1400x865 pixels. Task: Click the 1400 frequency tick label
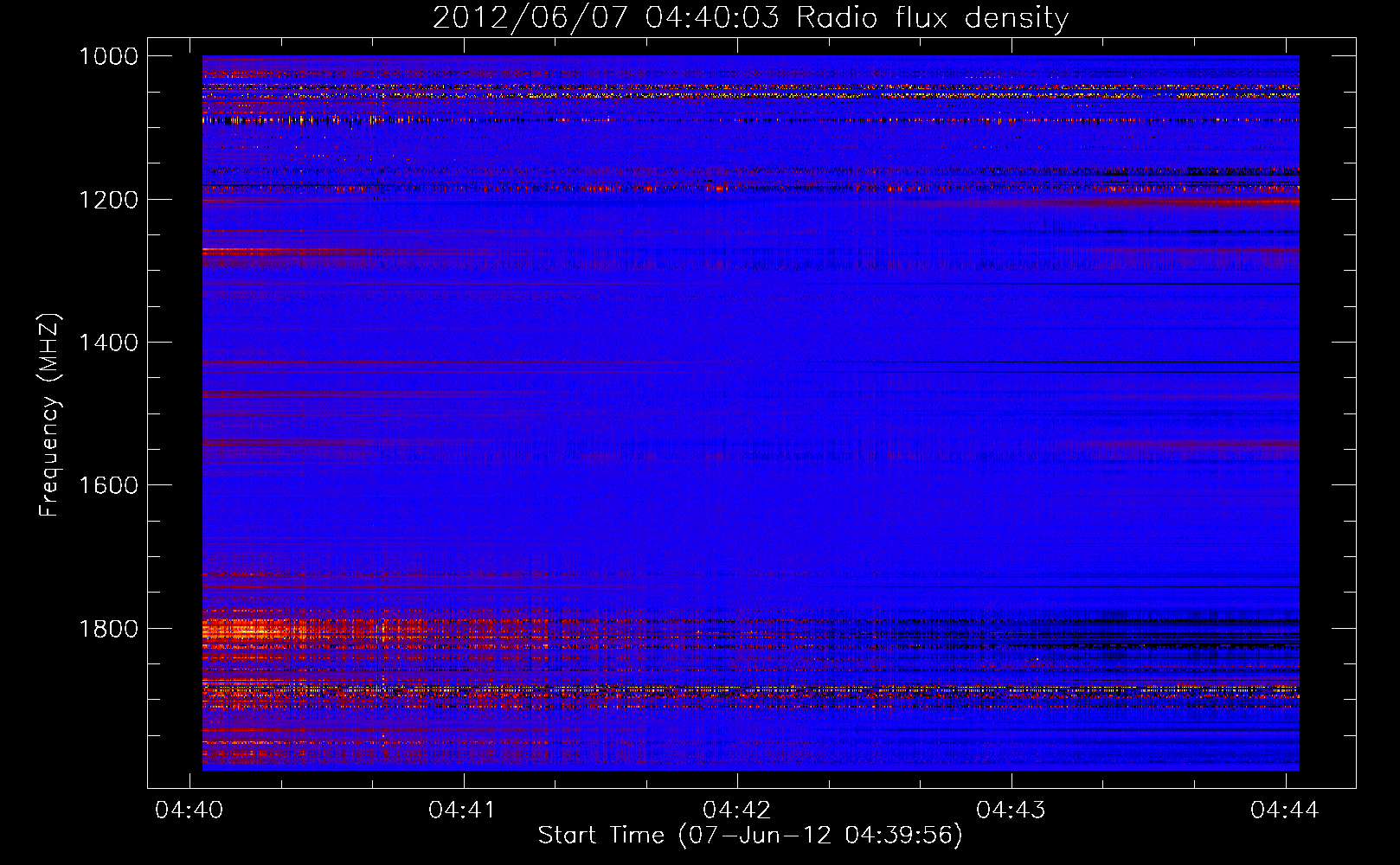(x=108, y=343)
